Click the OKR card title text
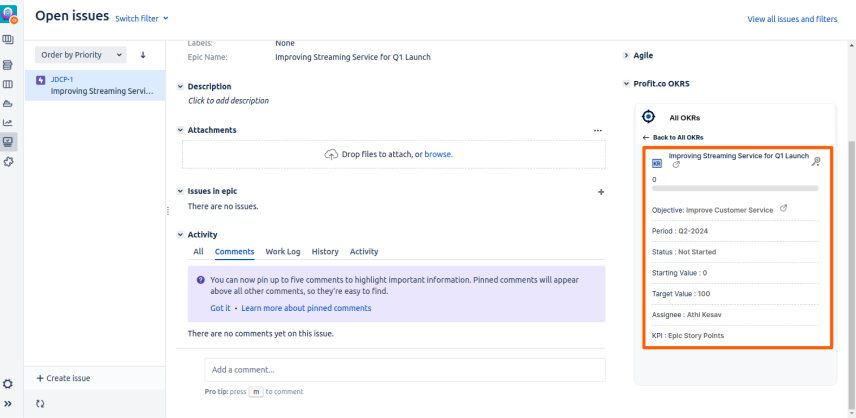Image resolution: width=856 pixels, height=418 pixels. [x=739, y=156]
